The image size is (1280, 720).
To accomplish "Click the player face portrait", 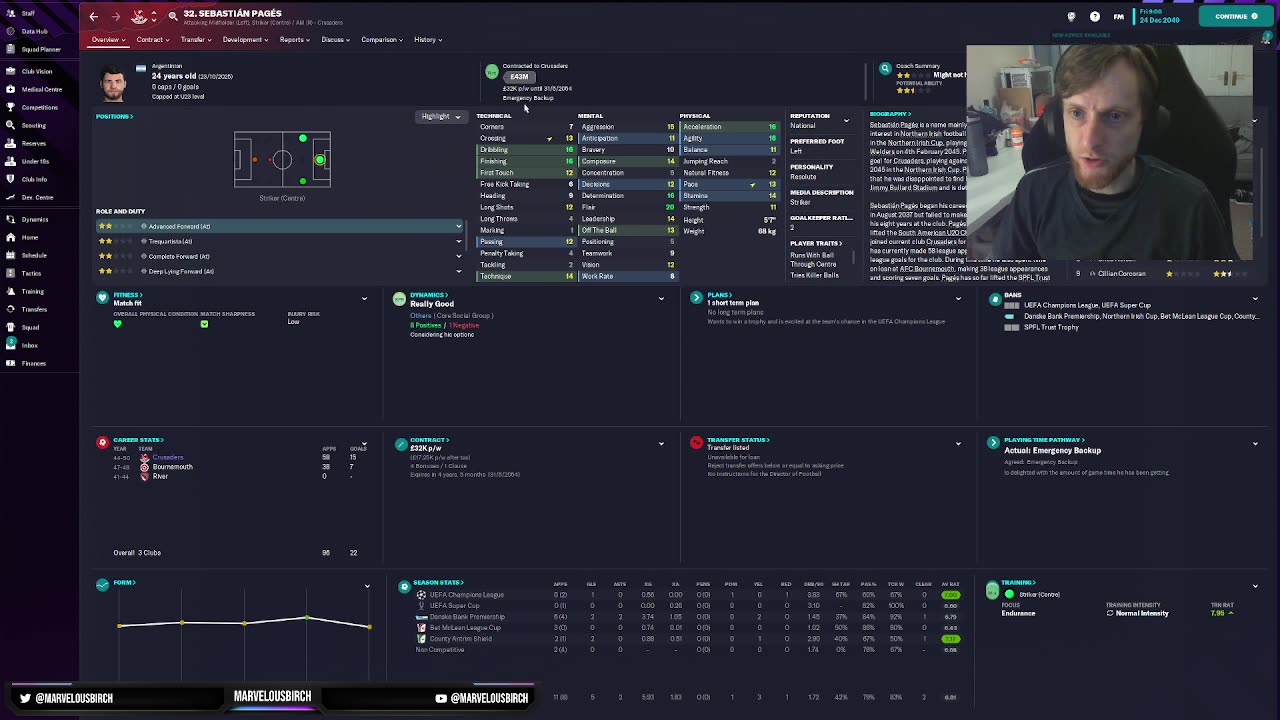I will pyautogui.click(x=113, y=84).
